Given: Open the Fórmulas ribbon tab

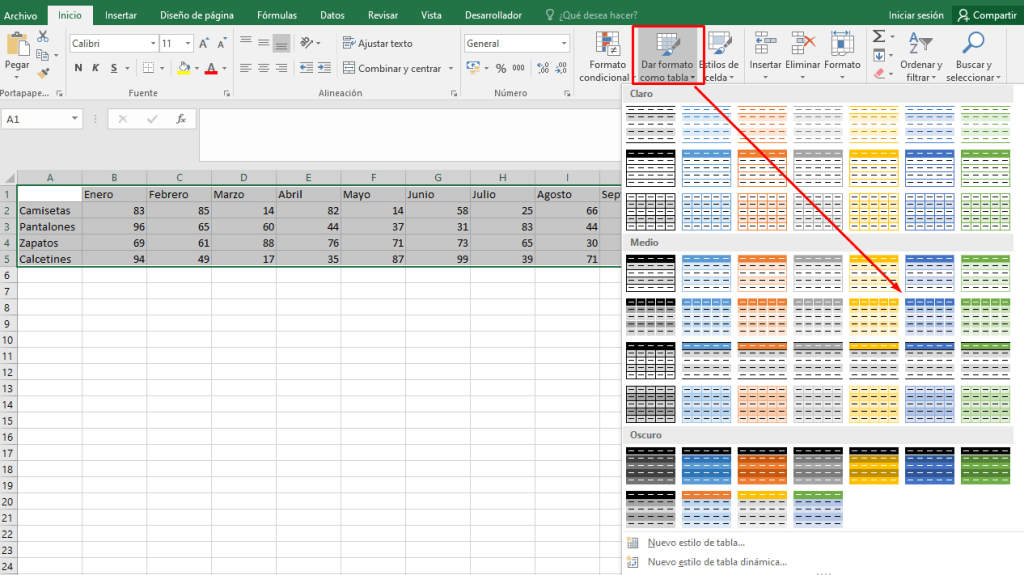Looking at the screenshot, I should tap(276, 15).
